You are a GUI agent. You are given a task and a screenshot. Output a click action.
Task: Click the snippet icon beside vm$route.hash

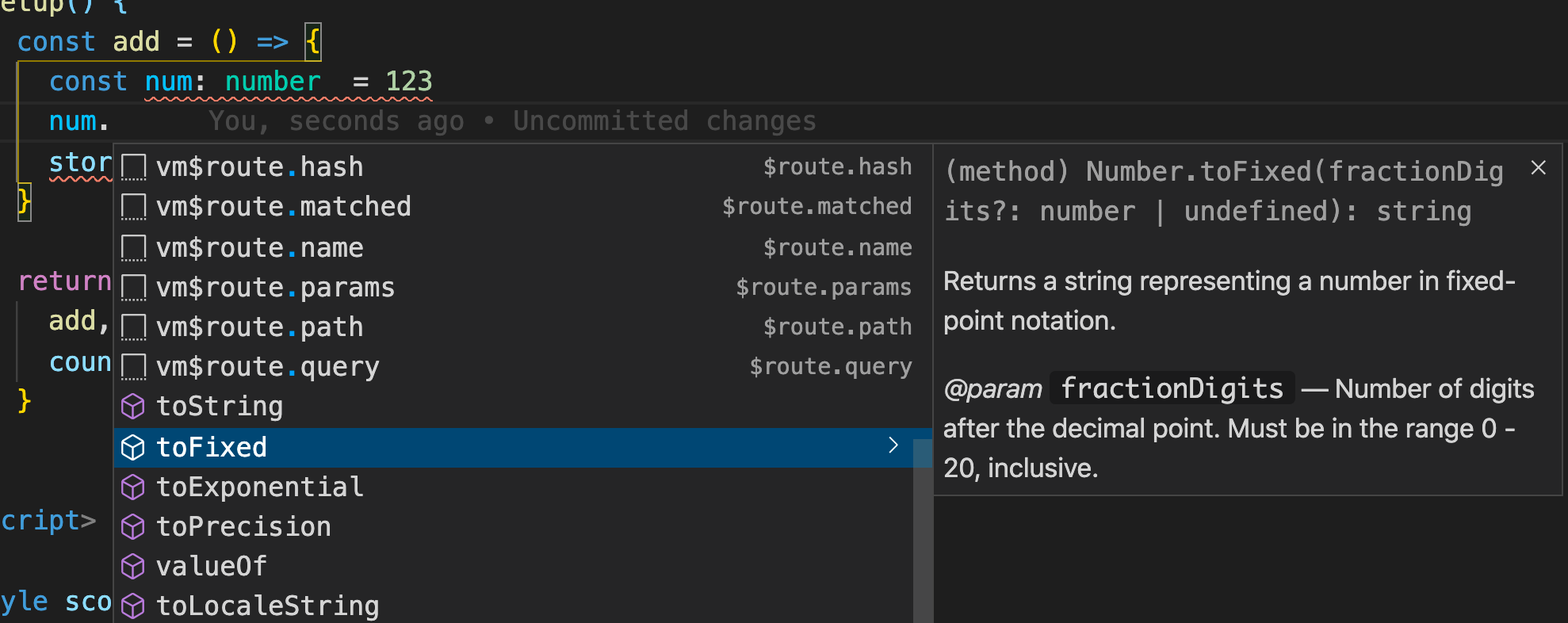(133, 167)
